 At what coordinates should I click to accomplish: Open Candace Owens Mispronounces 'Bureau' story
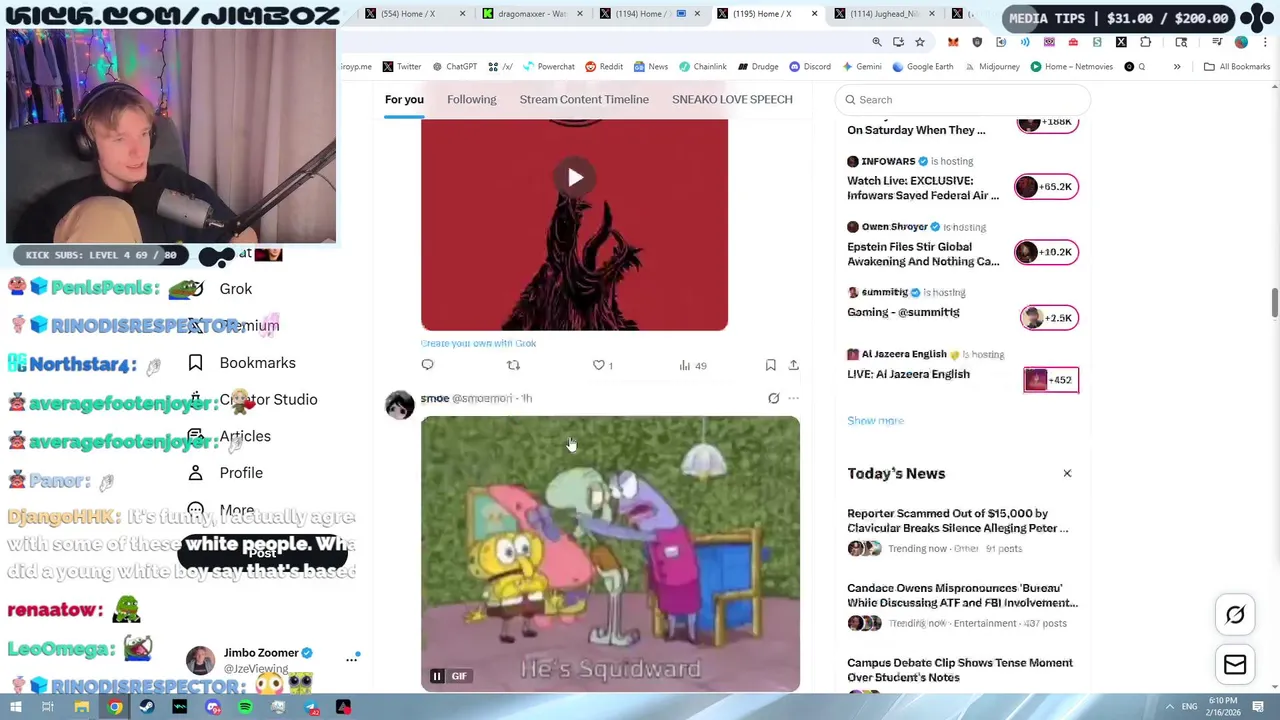[x=962, y=606]
